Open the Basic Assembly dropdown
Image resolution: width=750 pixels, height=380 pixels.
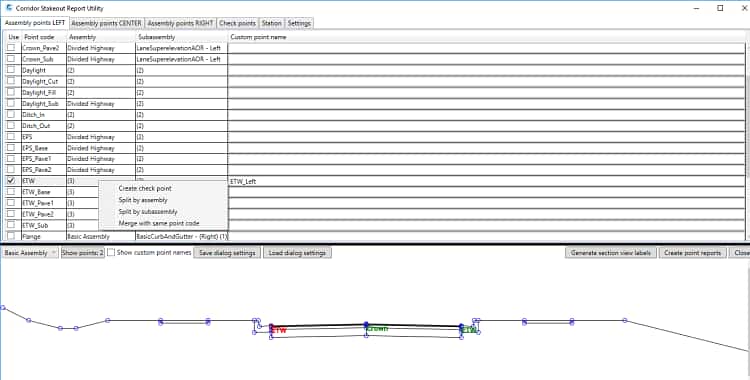30,253
